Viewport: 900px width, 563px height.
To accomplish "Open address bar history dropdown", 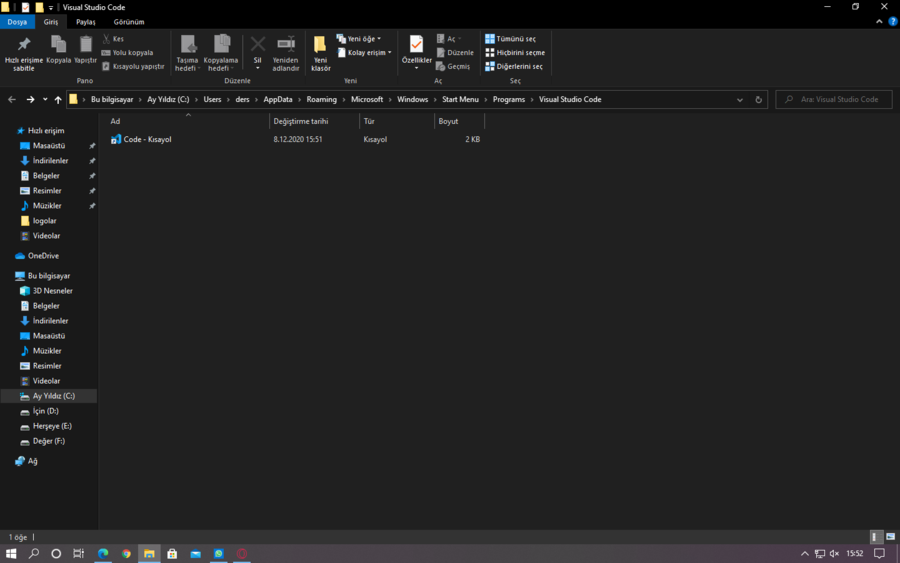I will (x=740, y=99).
